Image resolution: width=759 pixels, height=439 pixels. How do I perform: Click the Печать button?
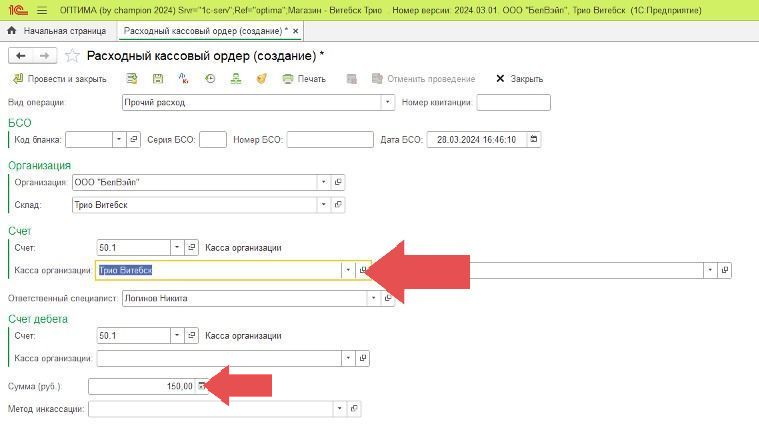pos(304,79)
